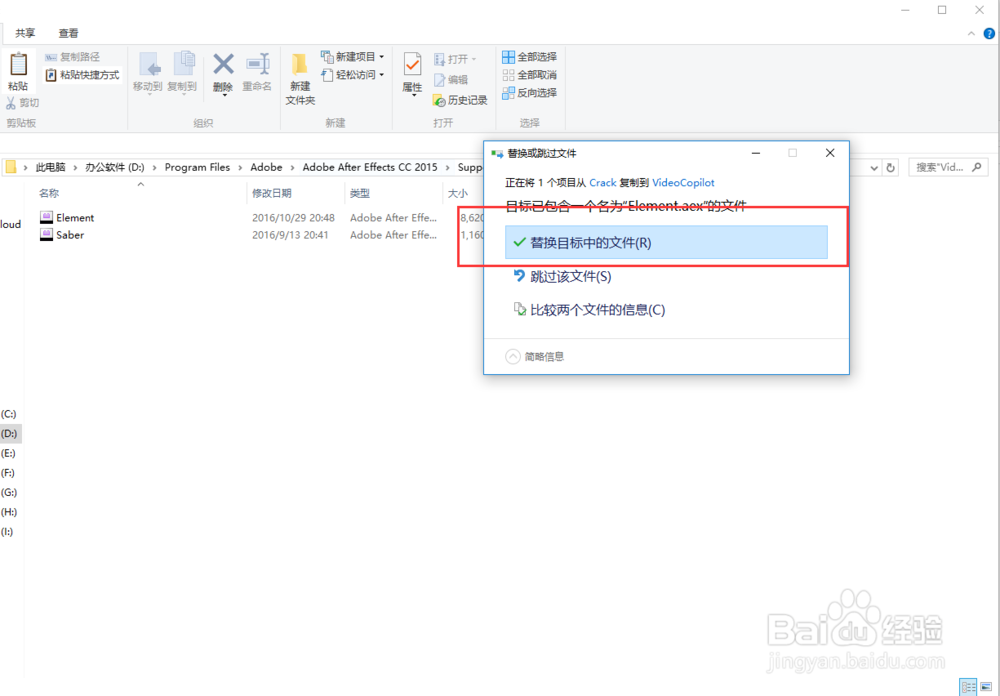Select the (C:) drive in navigation pane

(9, 414)
